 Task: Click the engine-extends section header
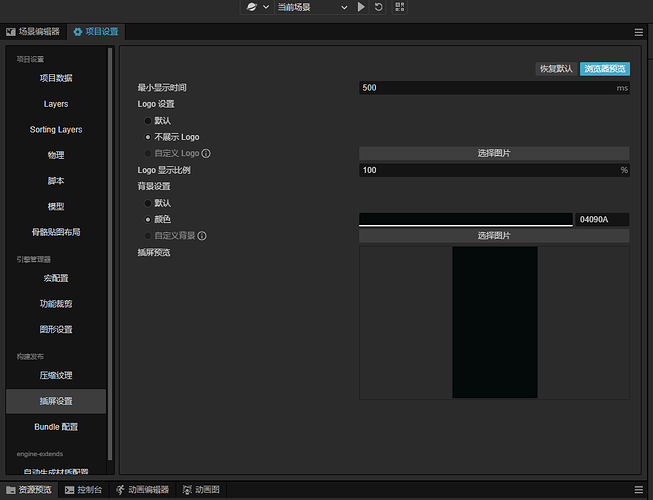40,454
